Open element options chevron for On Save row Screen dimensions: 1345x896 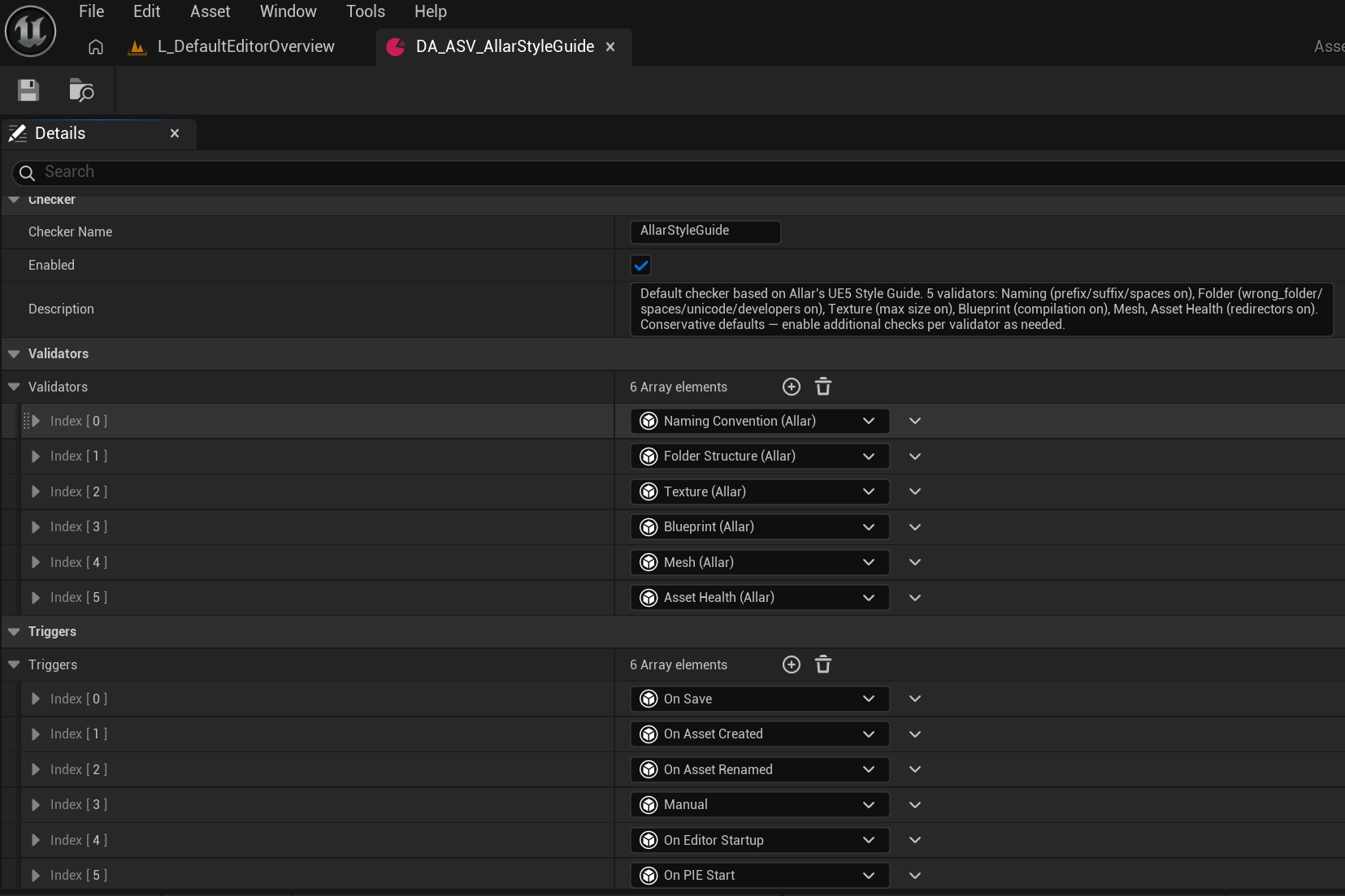click(x=915, y=699)
